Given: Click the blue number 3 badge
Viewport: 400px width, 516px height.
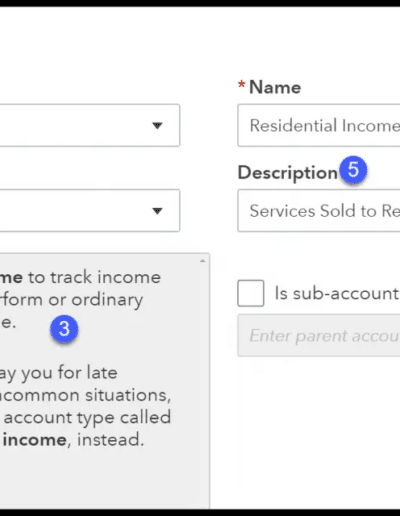Looking at the screenshot, I should [64, 329].
